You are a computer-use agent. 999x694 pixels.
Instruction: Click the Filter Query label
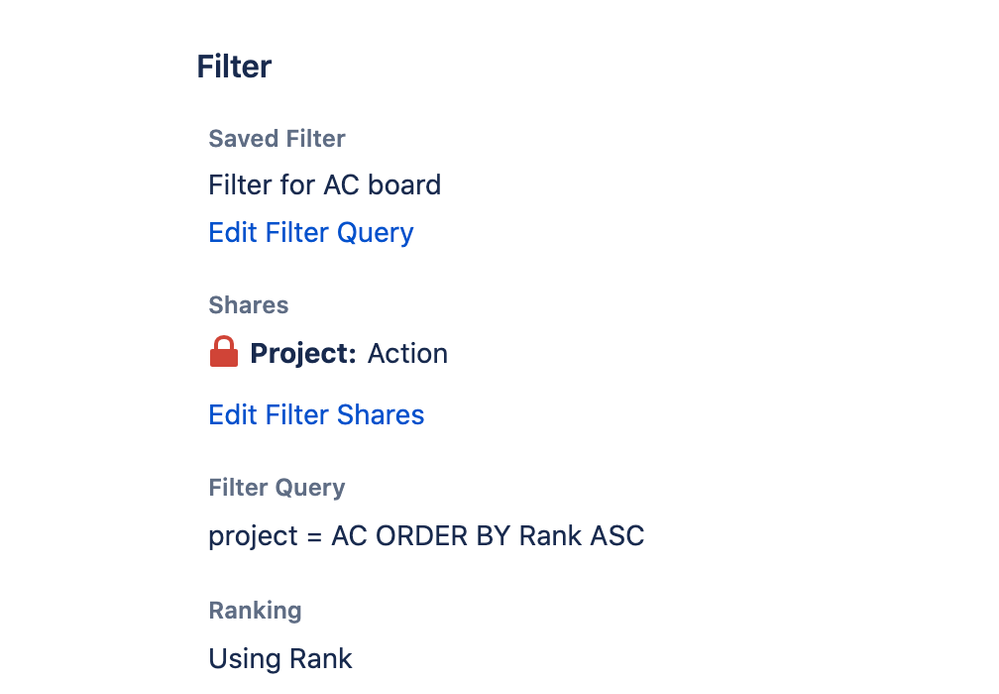(x=276, y=488)
